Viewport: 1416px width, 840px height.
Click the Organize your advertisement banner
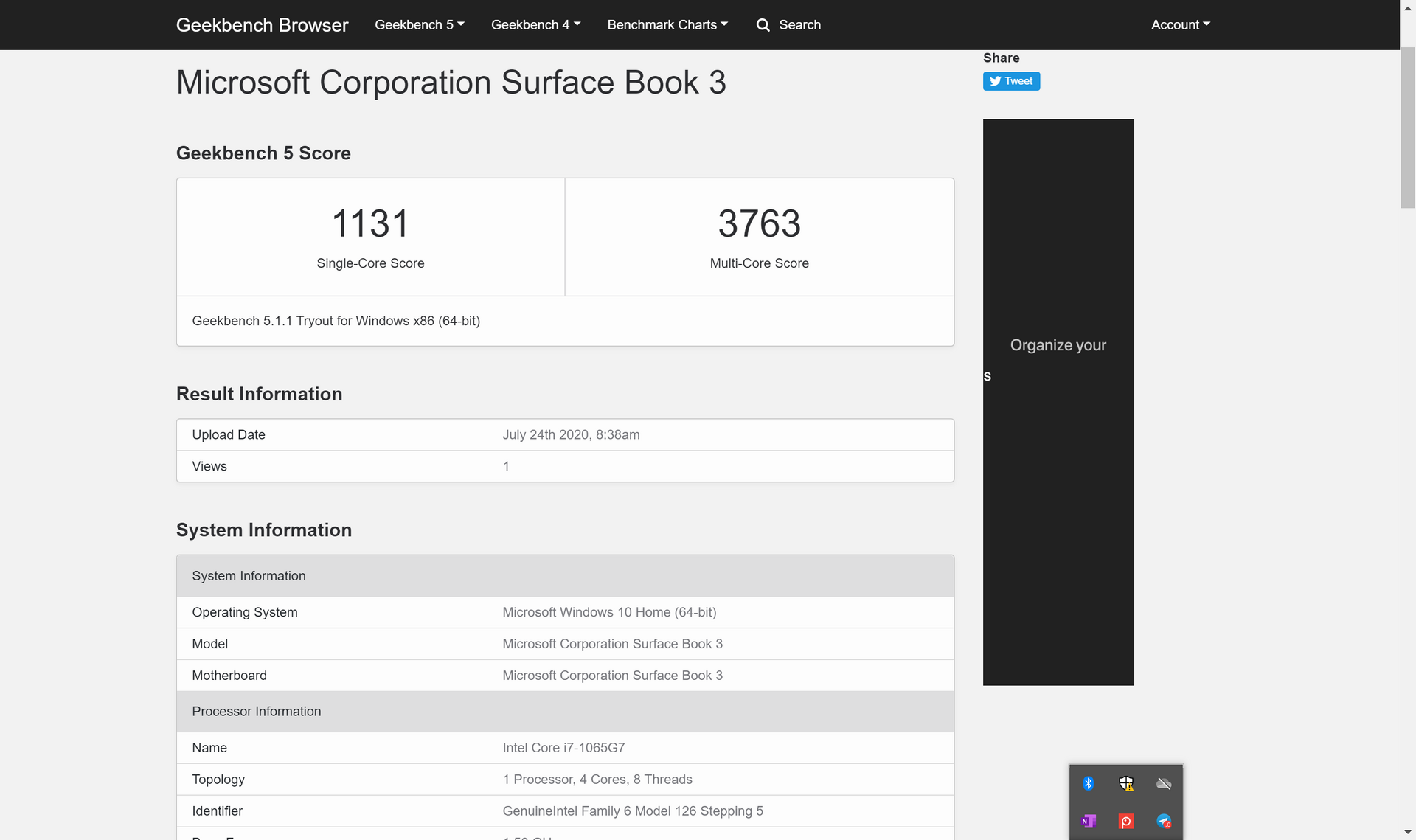[x=1058, y=402]
